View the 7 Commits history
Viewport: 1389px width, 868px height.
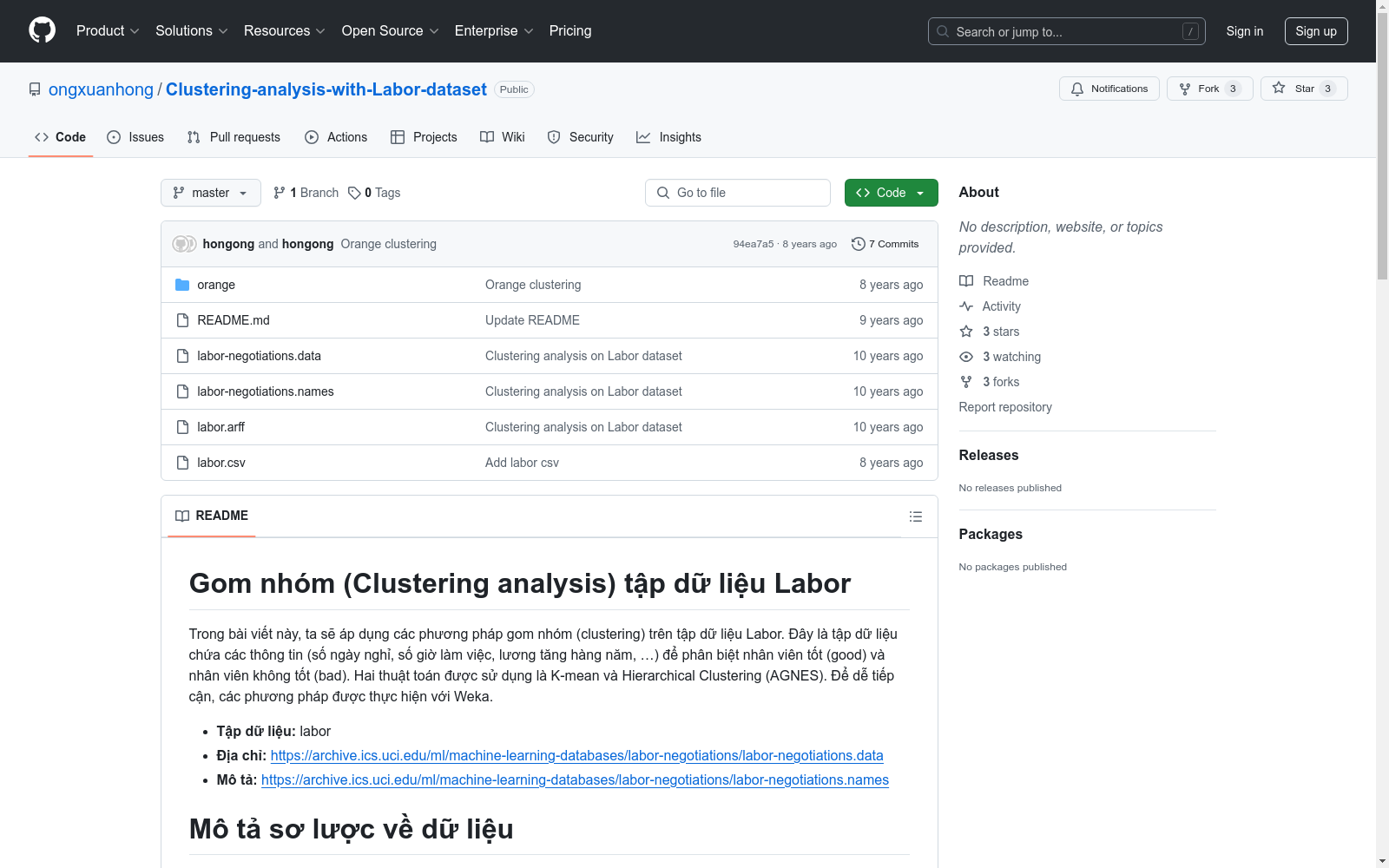pos(885,244)
